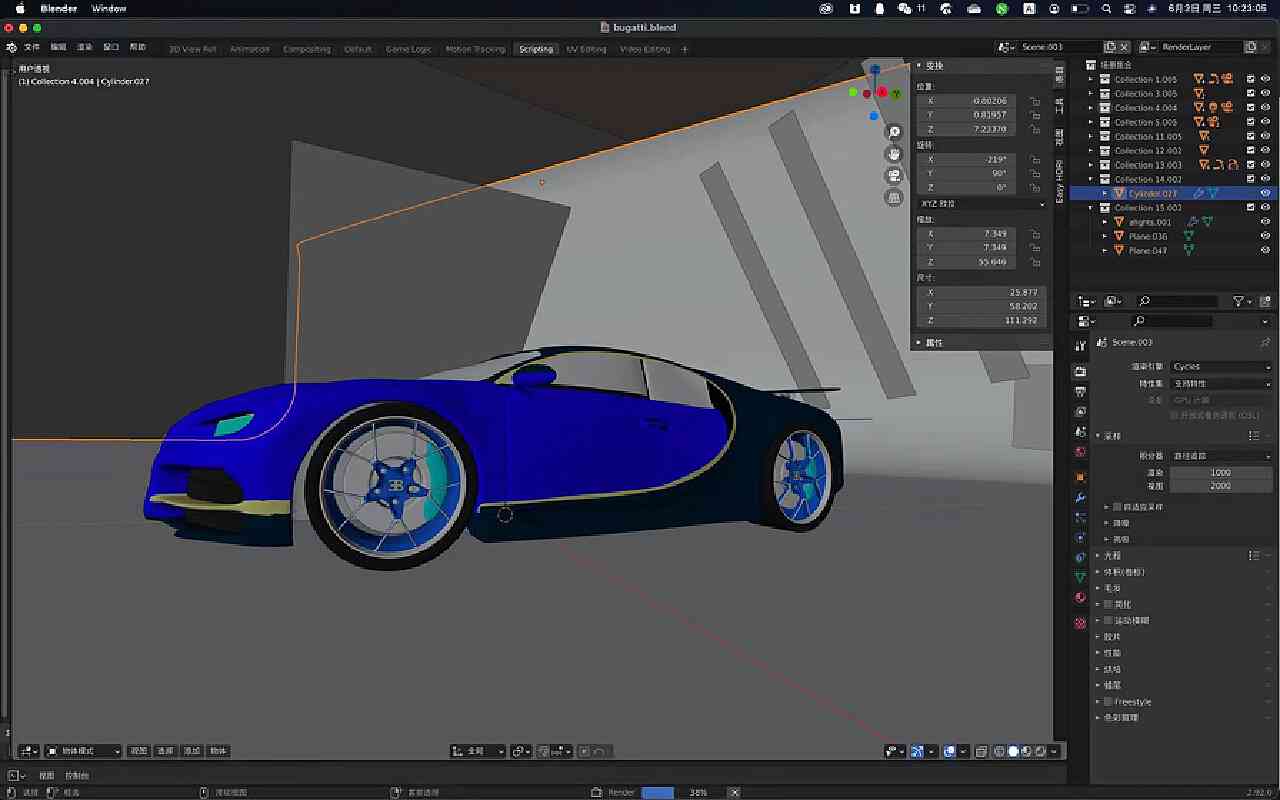Toggle exclude checkbox for Collection 13.003

(1251, 165)
